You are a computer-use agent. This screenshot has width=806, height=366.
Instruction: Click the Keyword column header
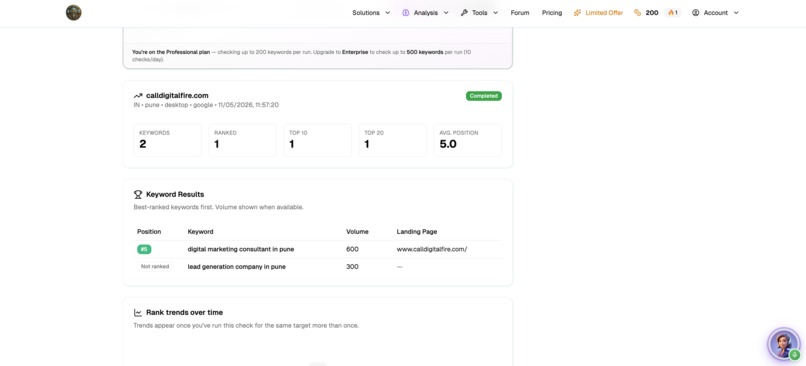[x=200, y=232]
